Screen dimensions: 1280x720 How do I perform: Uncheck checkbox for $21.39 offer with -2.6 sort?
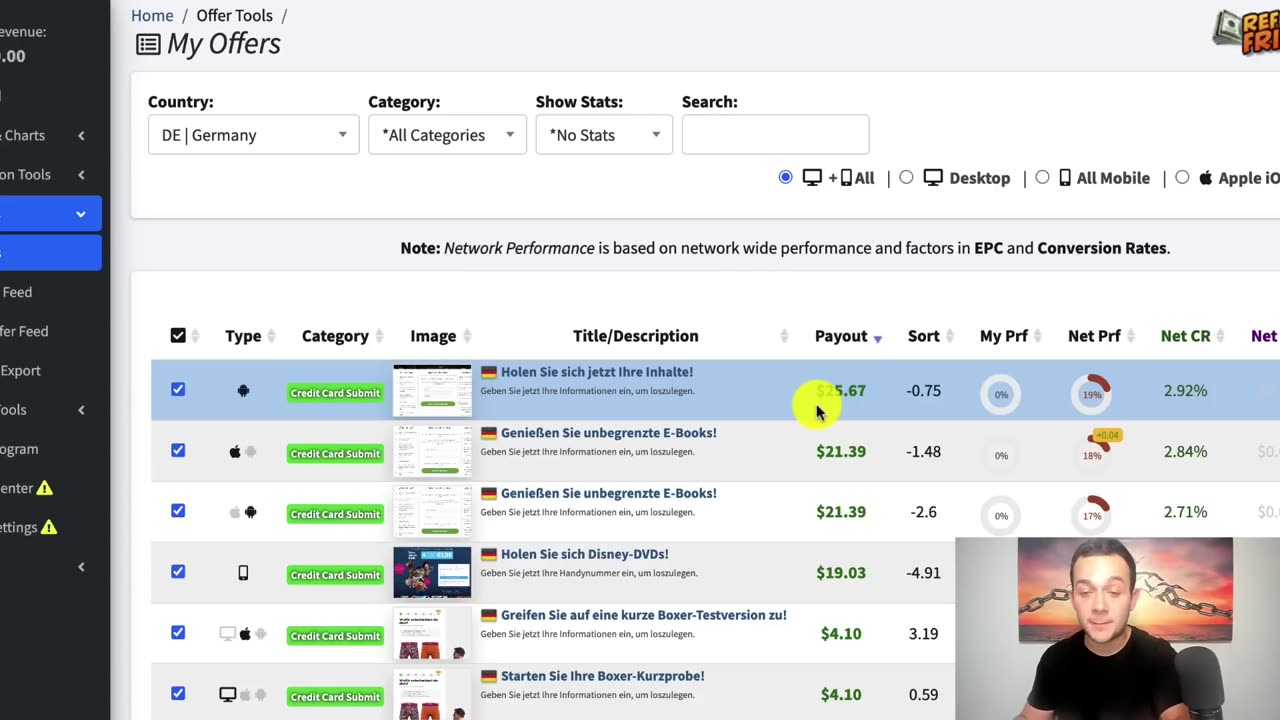pyautogui.click(x=178, y=510)
